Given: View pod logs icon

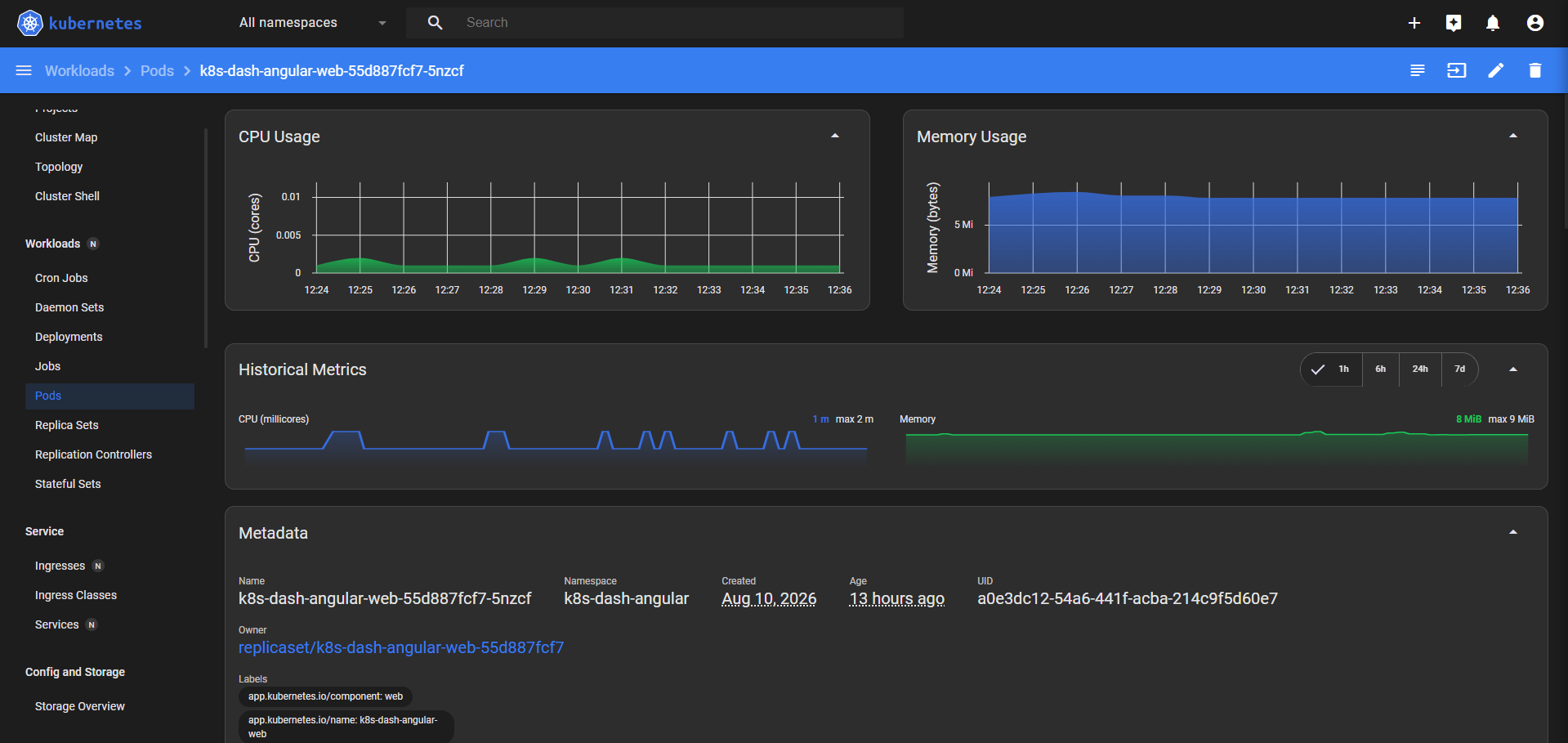Looking at the screenshot, I should point(1418,71).
